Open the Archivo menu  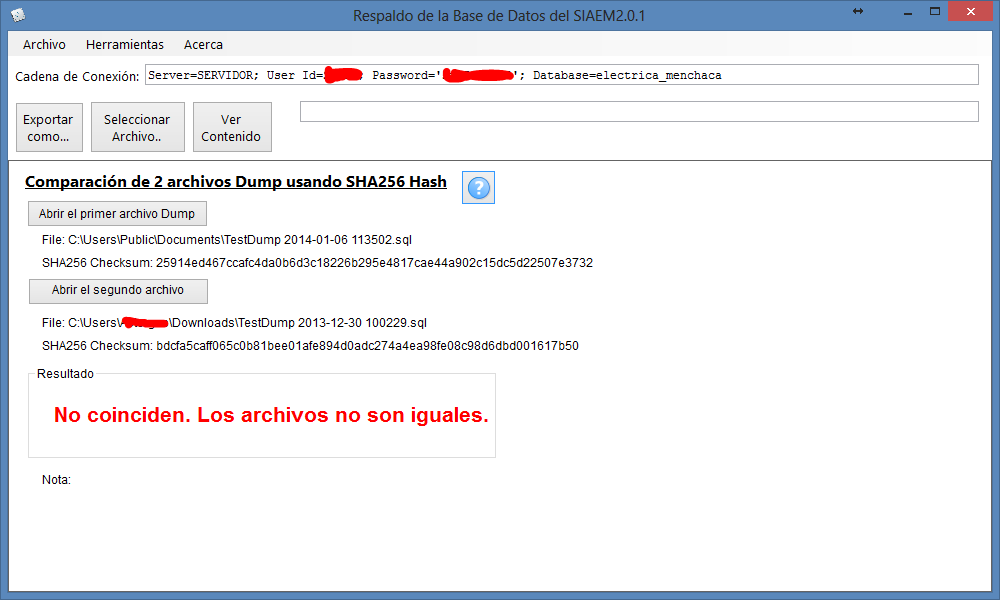[x=44, y=45]
